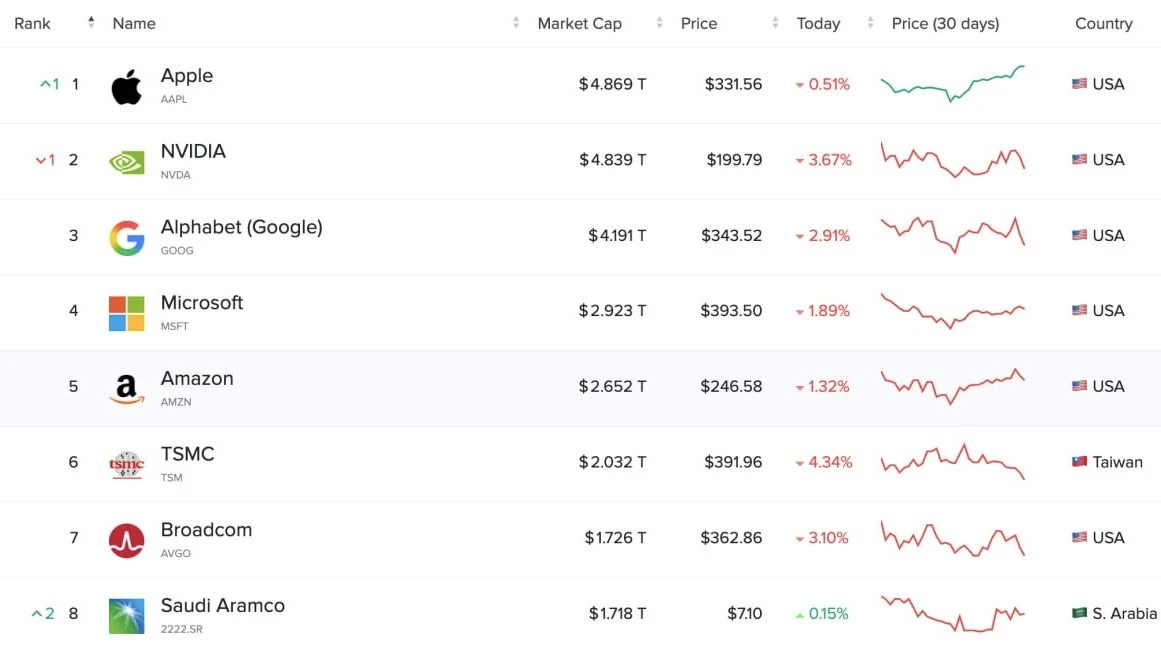Viewport: 1161px width, 653px height.
Task: Click the Google G logo icon
Action: click(127, 238)
